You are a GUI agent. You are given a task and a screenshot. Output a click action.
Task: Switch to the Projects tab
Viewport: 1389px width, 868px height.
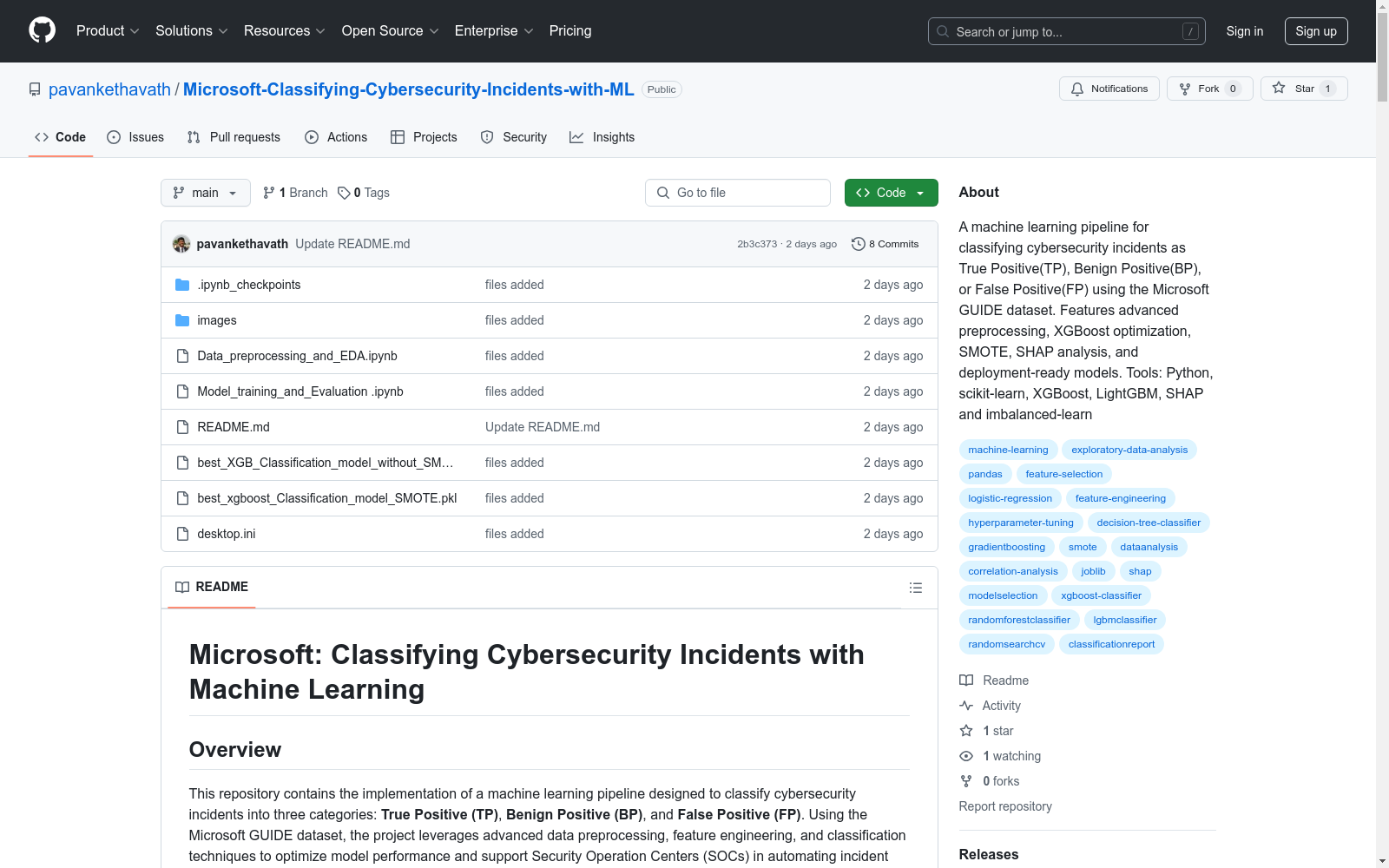point(424,137)
